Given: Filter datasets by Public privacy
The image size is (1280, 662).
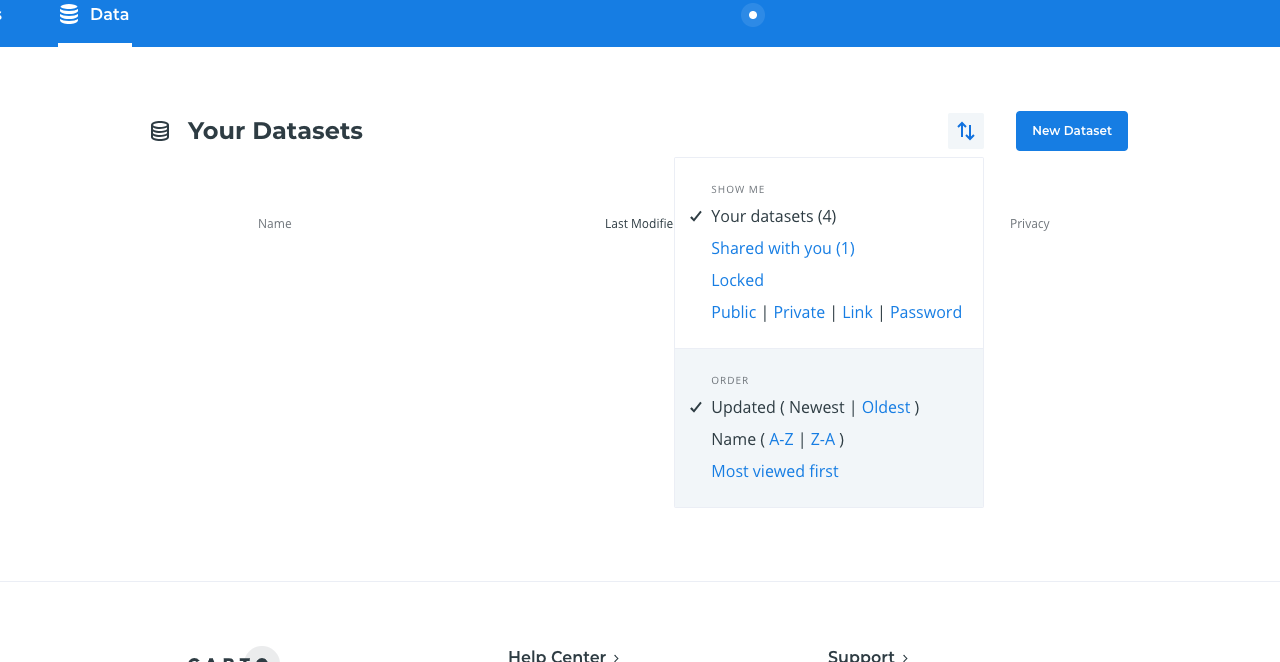Looking at the screenshot, I should (733, 312).
